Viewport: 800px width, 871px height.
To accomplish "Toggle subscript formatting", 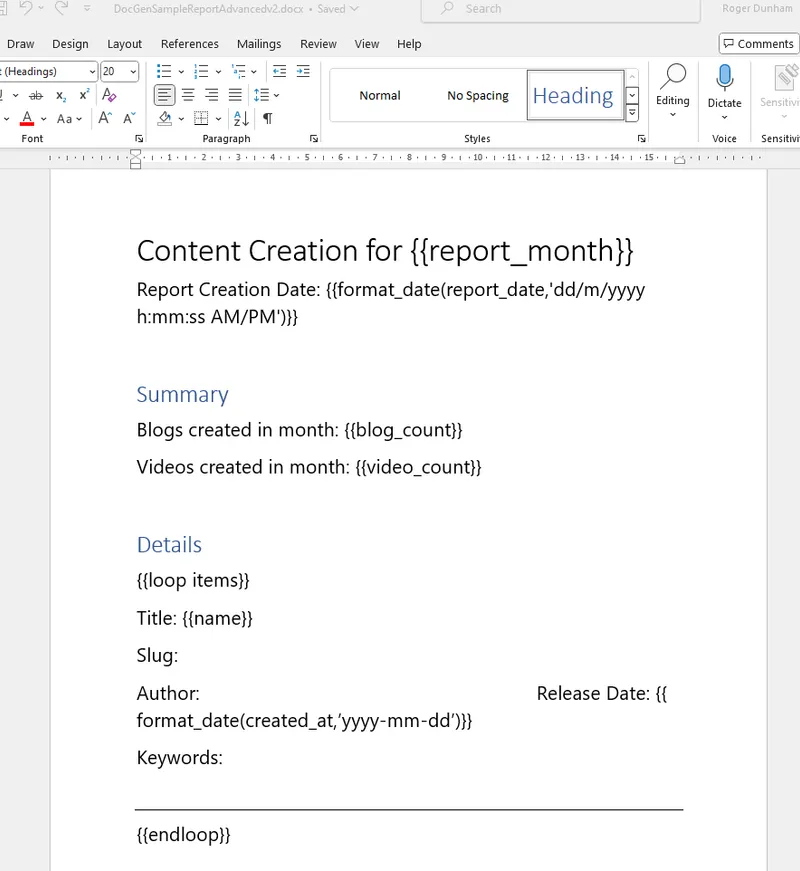I will tap(61, 95).
